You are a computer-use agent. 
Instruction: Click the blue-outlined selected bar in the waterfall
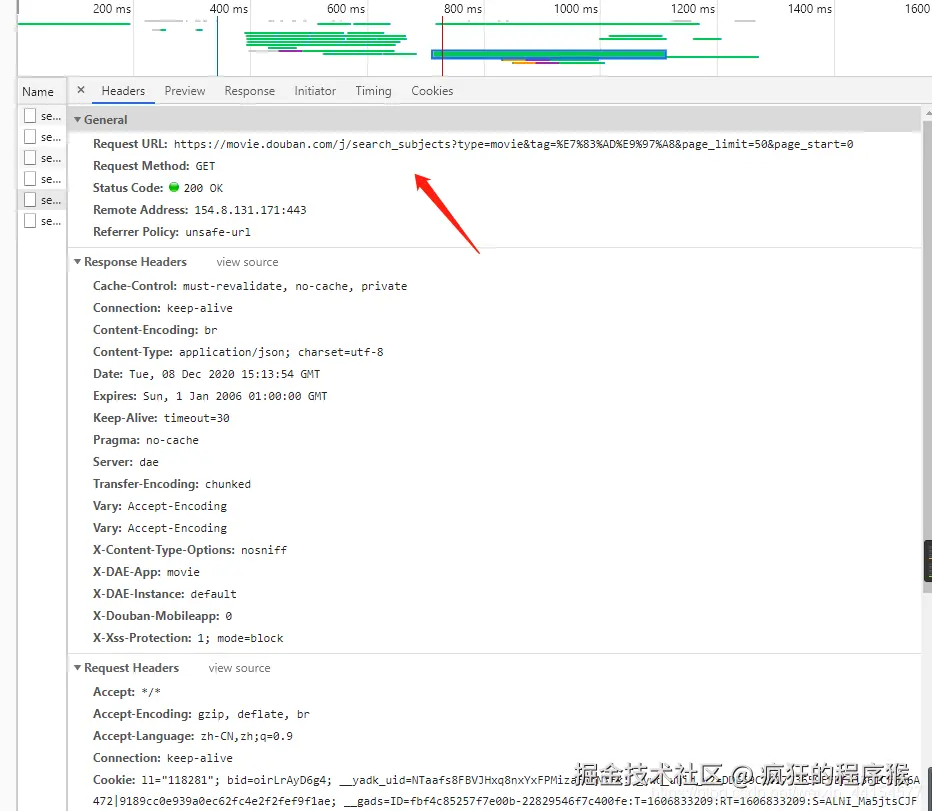(x=549, y=54)
